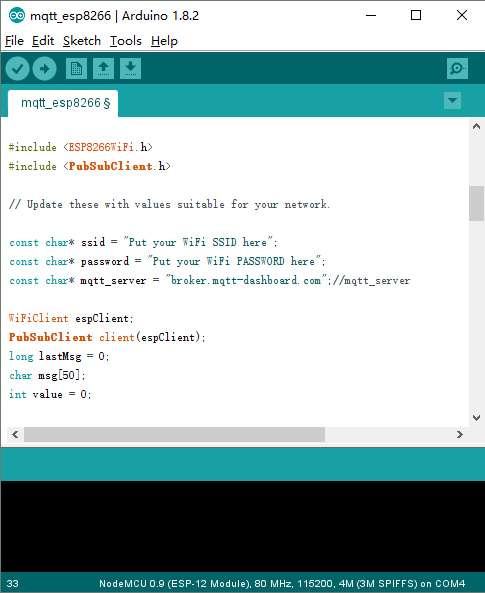Screen dimensions: 485x593
Task: Click the horizontal scrollbar right arrow
Action: pyautogui.click(x=460, y=435)
